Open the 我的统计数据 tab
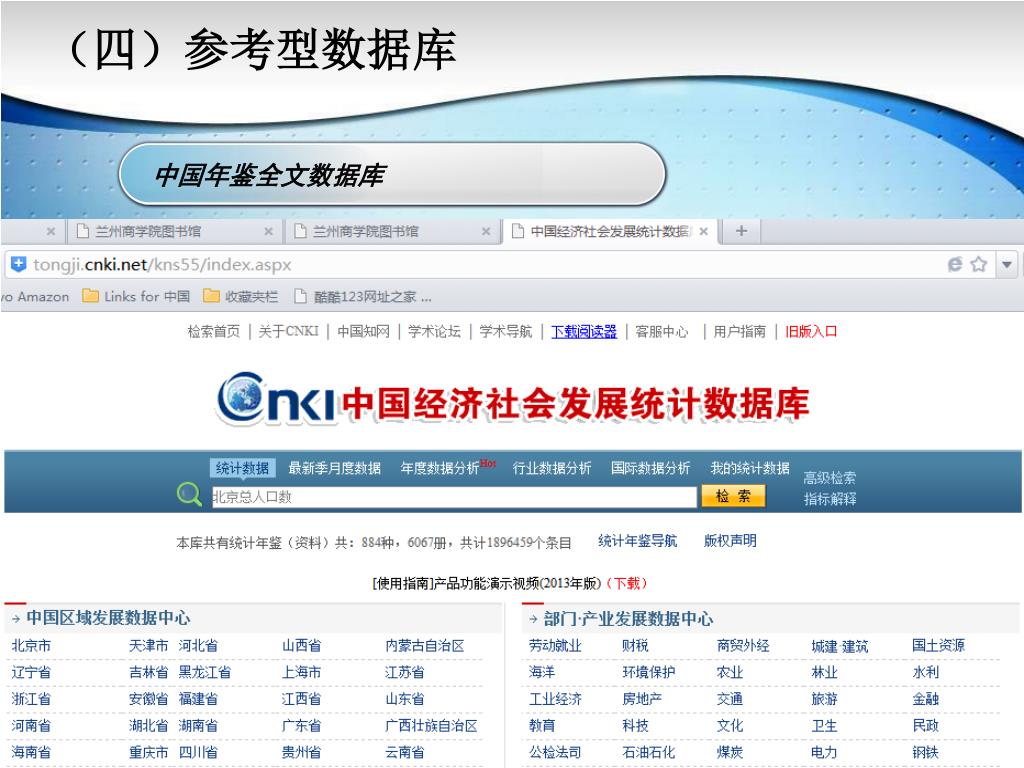1024x768 pixels. click(x=750, y=468)
